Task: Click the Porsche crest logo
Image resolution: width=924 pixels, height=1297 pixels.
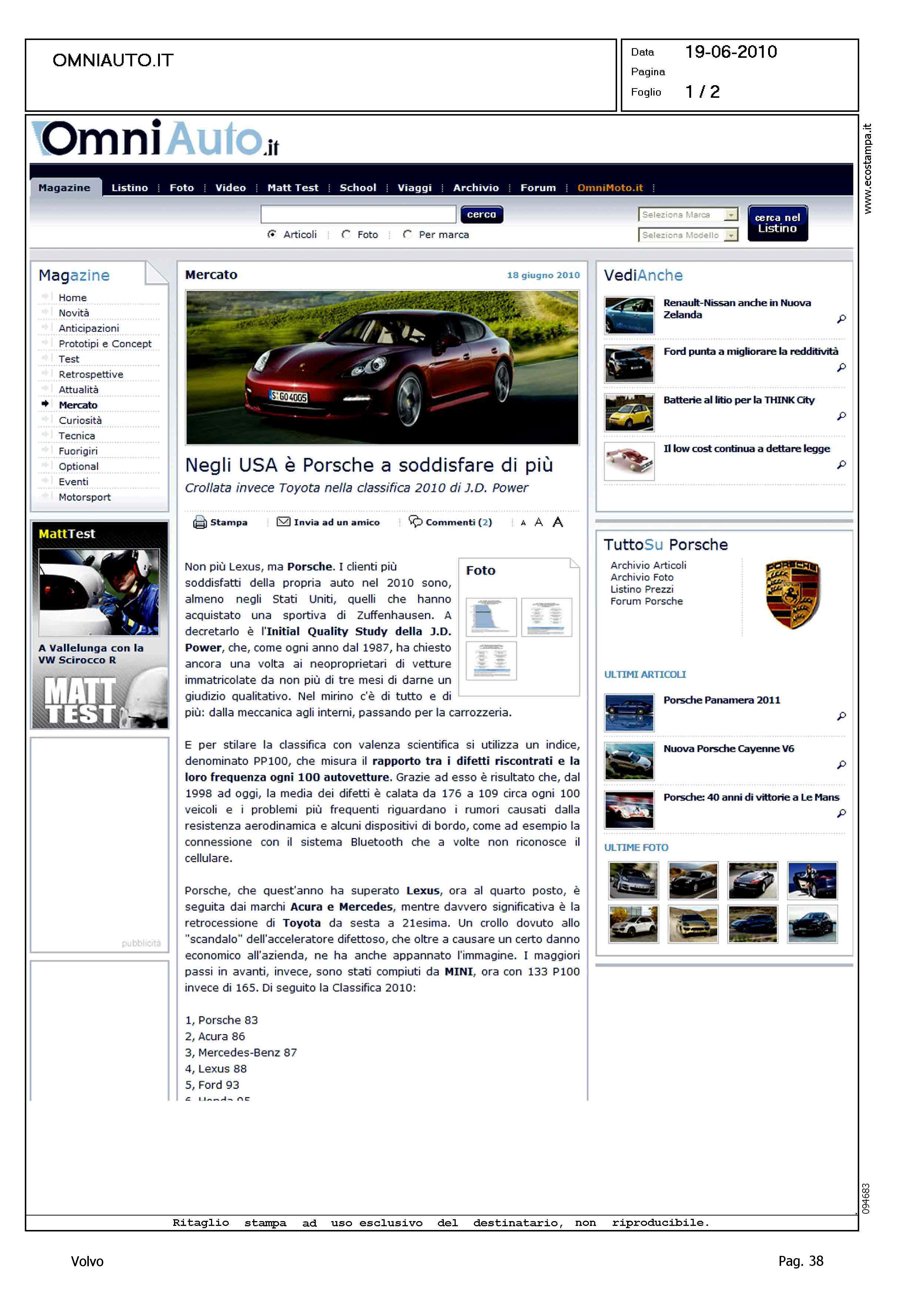Action: click(x=792, y=595)
